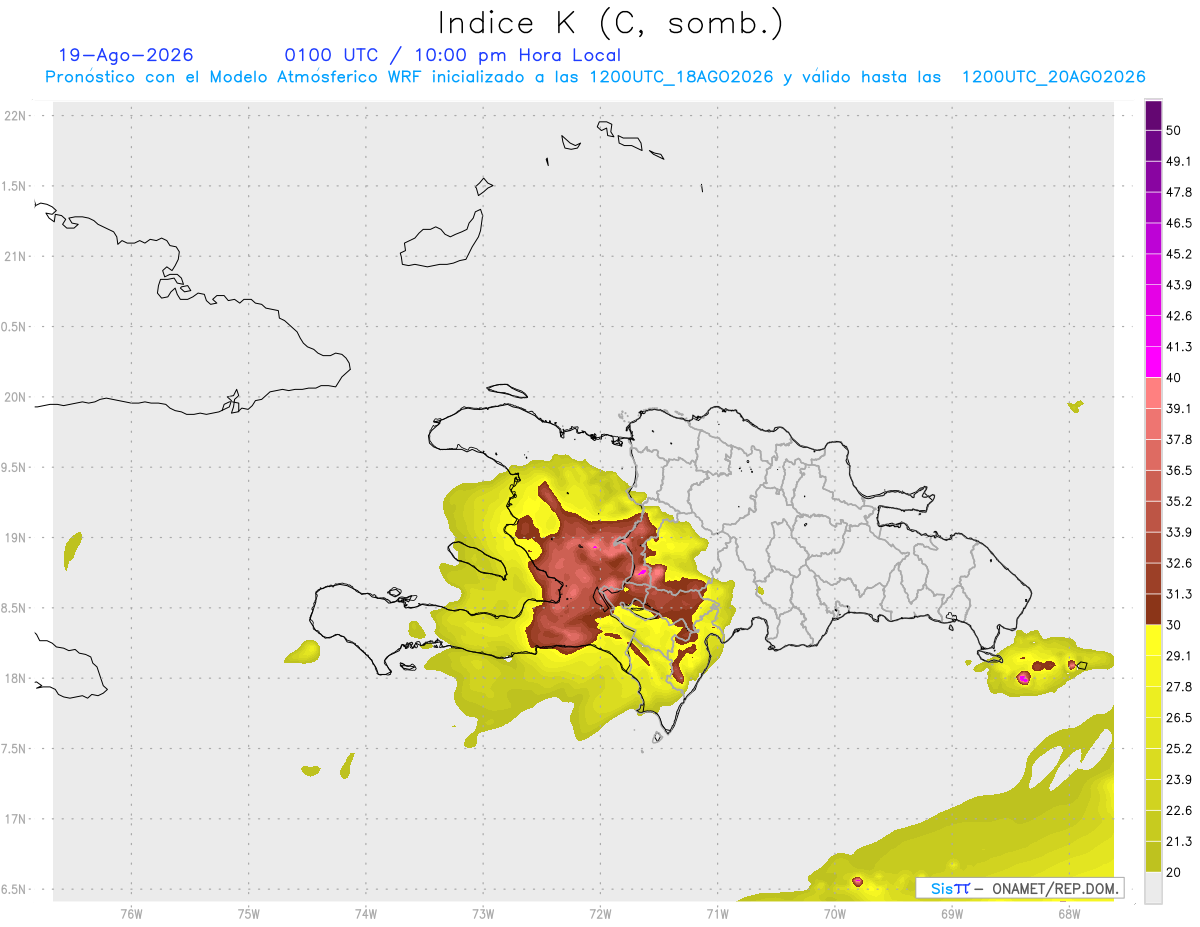Click the olive 20–21.3 colorbar segment

point(1154,856)
